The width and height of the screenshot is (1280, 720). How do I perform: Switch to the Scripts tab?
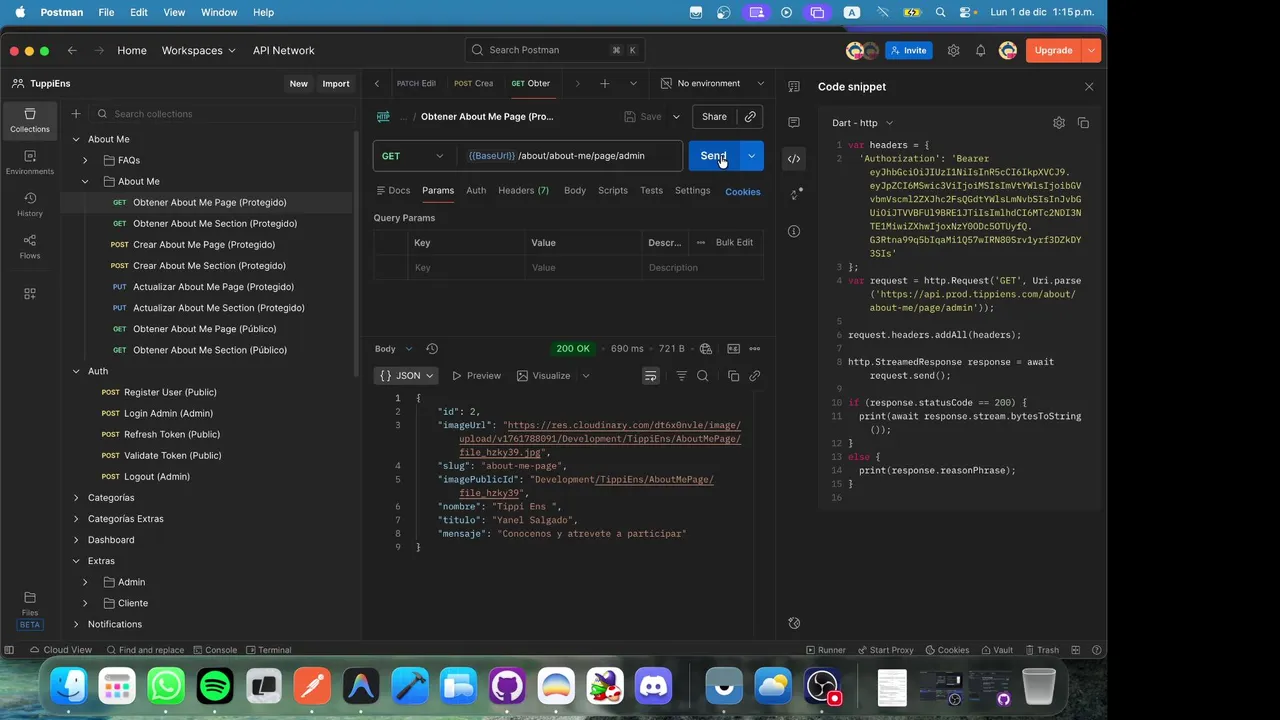pos(613,190)
